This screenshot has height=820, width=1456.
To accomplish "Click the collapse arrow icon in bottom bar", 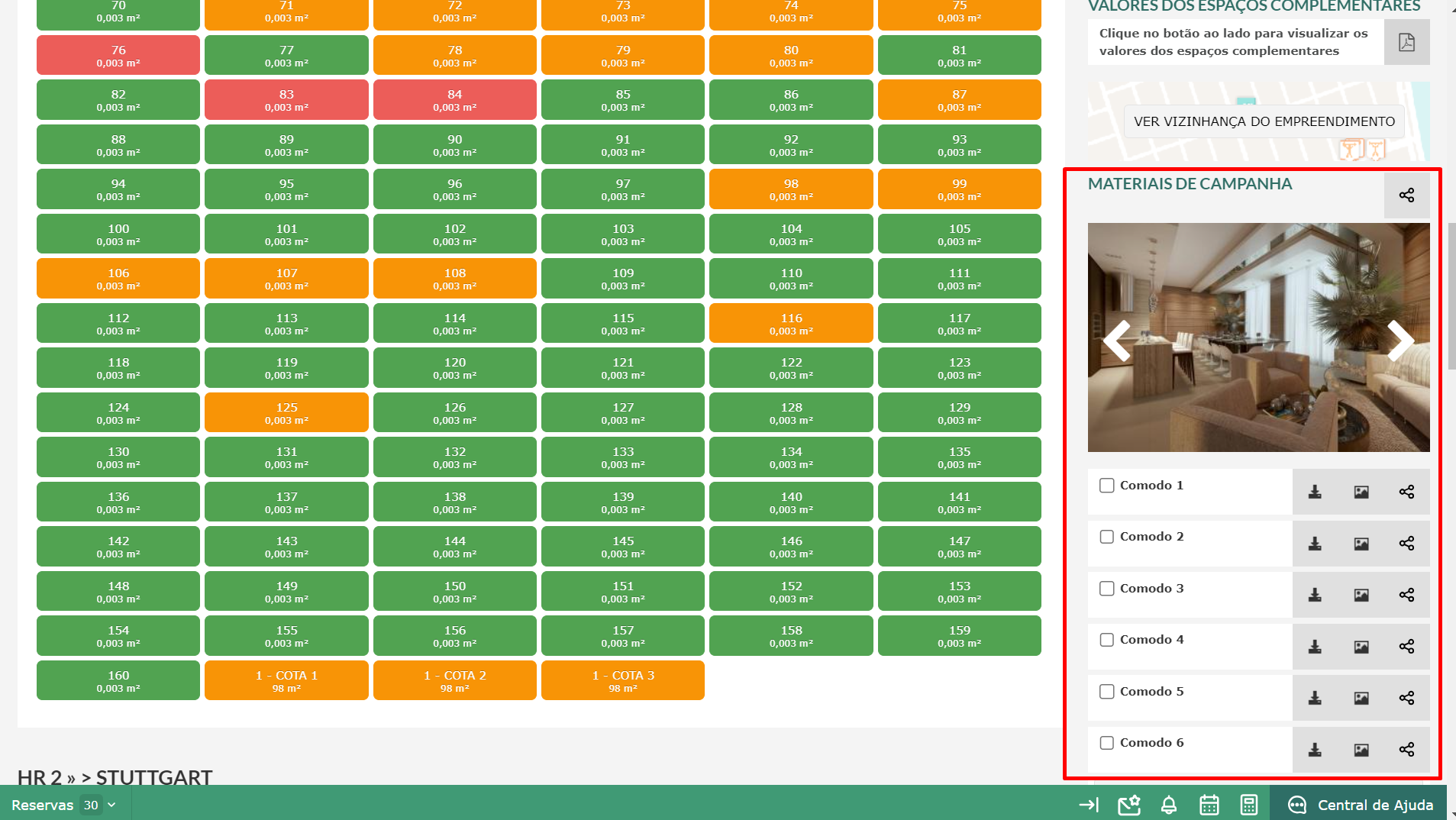I will click(x=1089, y=805).
